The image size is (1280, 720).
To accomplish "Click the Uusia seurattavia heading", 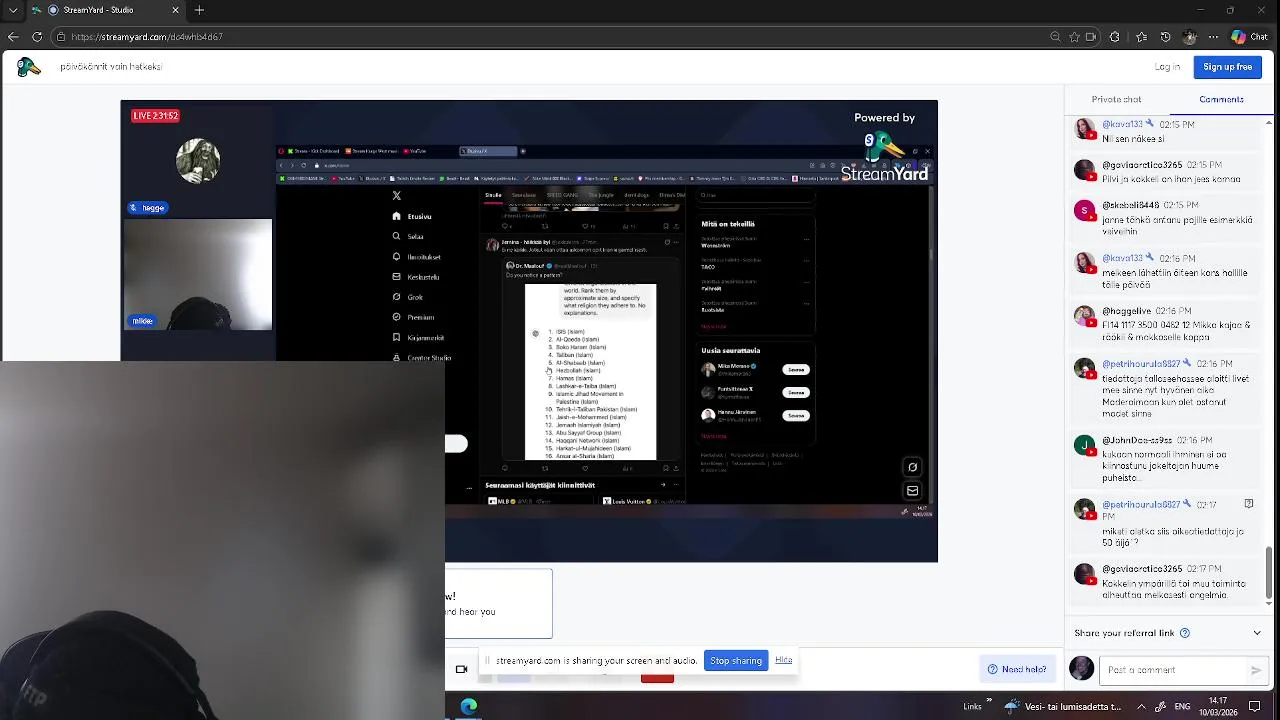I will (731, 350).
